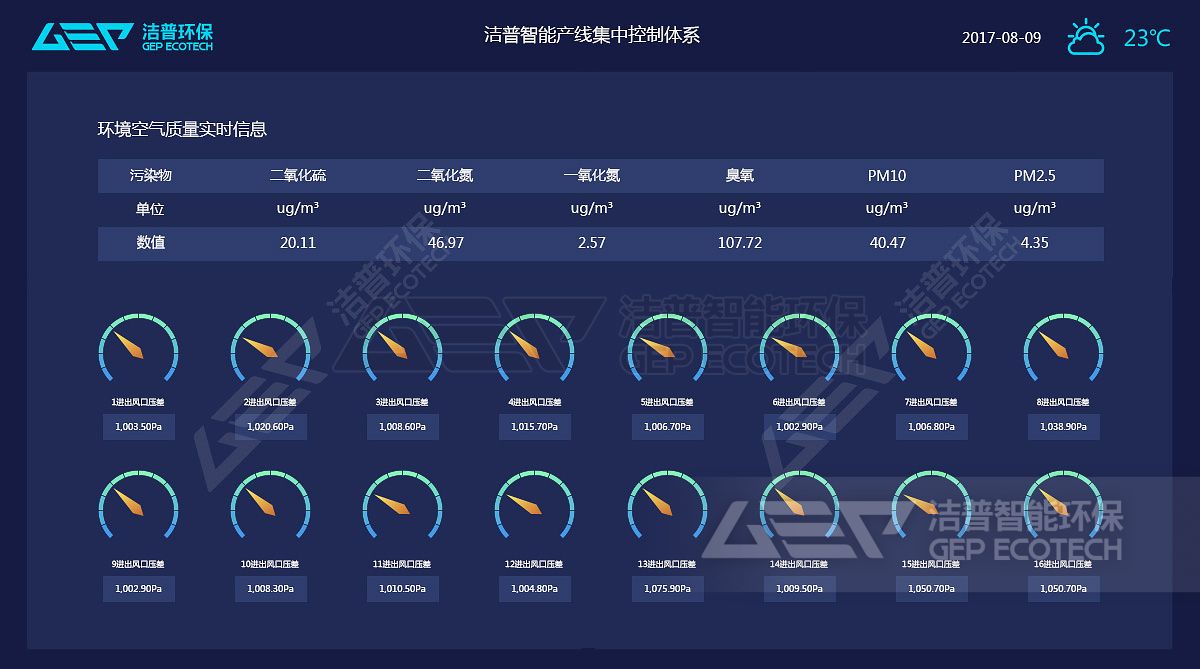Viewport: 1200px width, 669px height.
Task: Click the gauge dial for 6进出风口压差
Action: click(x=798, y=352)
